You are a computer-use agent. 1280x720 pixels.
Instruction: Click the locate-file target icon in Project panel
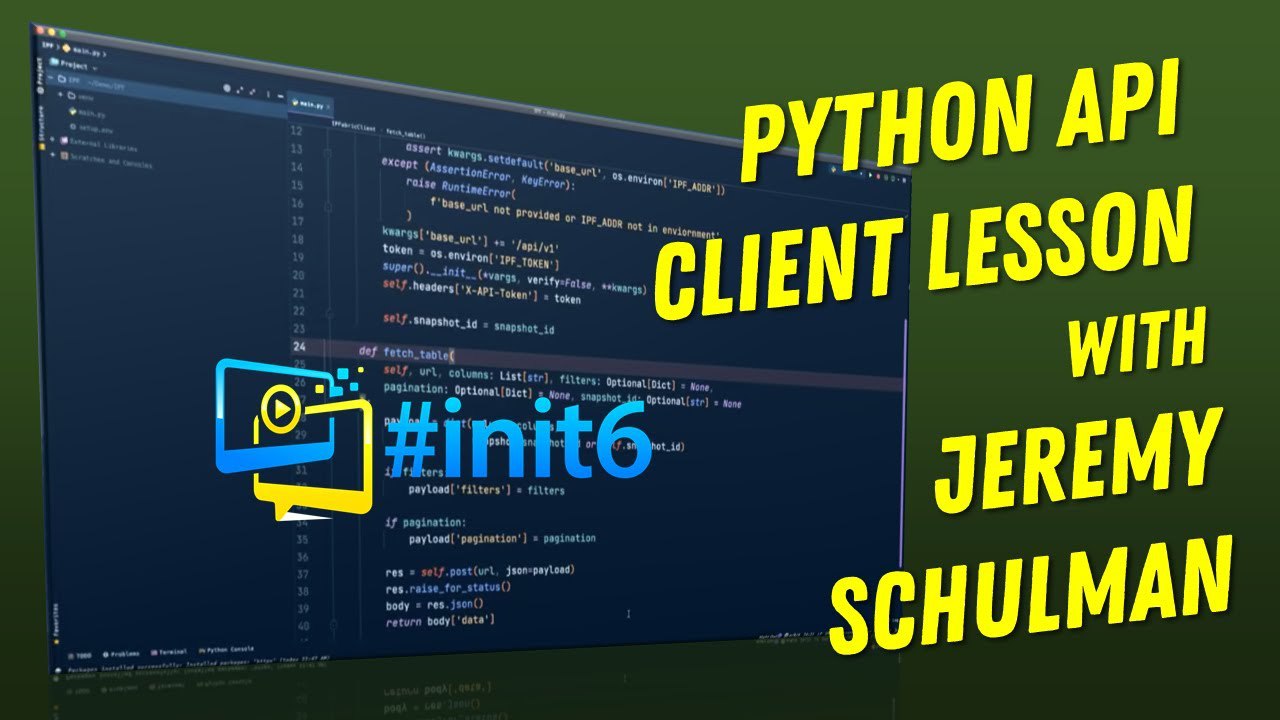tap(227, 88)
